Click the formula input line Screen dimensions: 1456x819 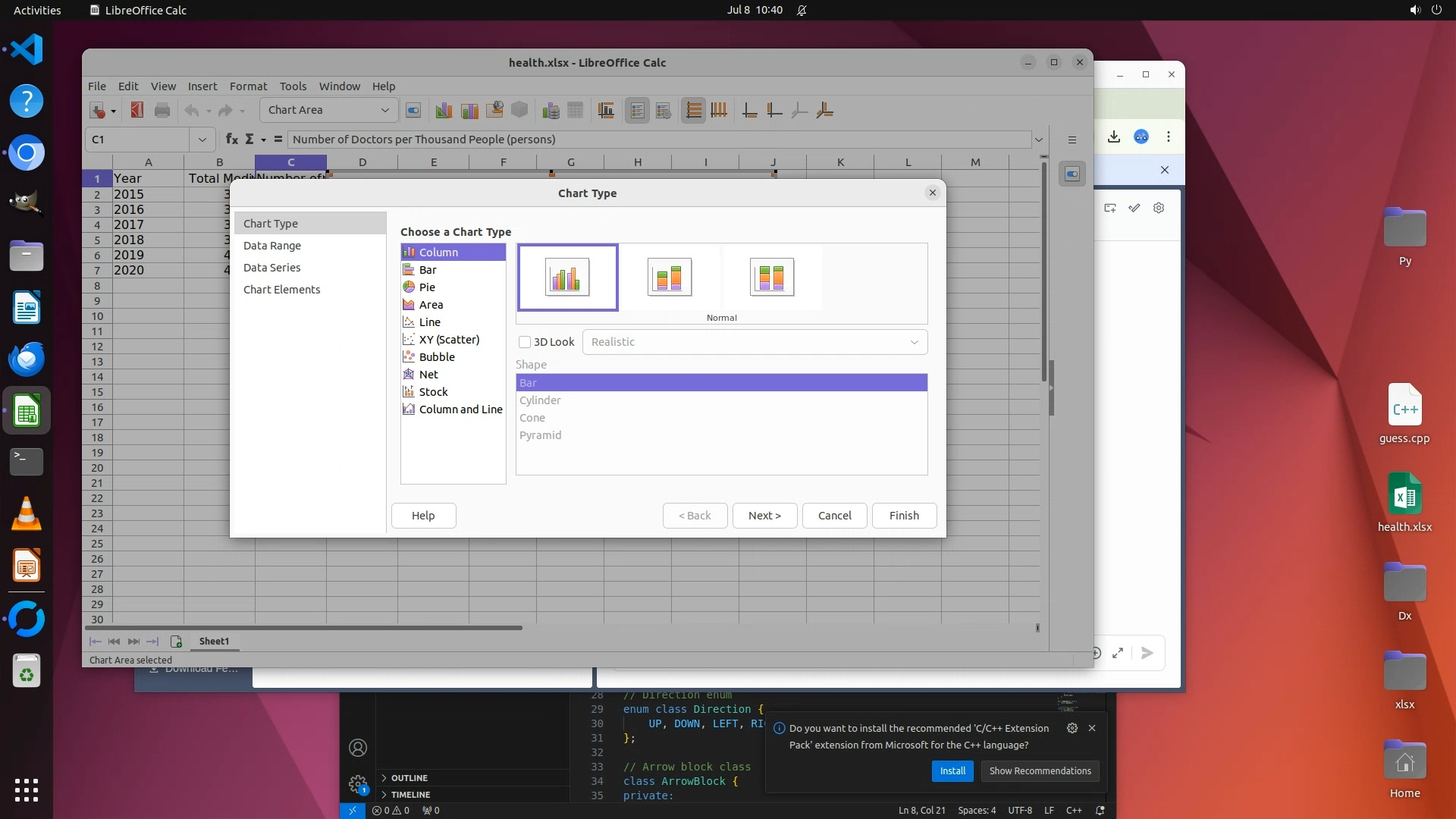coord(658,140)
